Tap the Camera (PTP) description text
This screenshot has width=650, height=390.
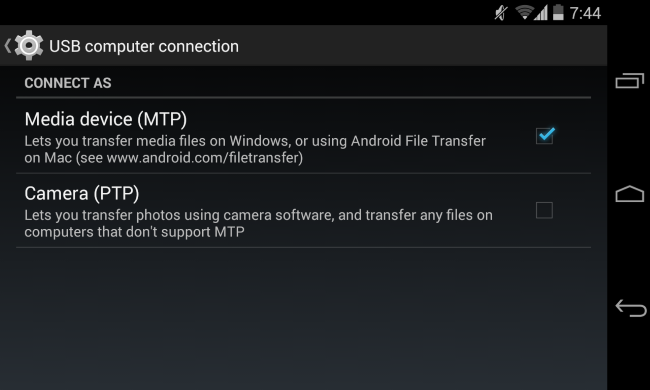click(x=259, y=223)
